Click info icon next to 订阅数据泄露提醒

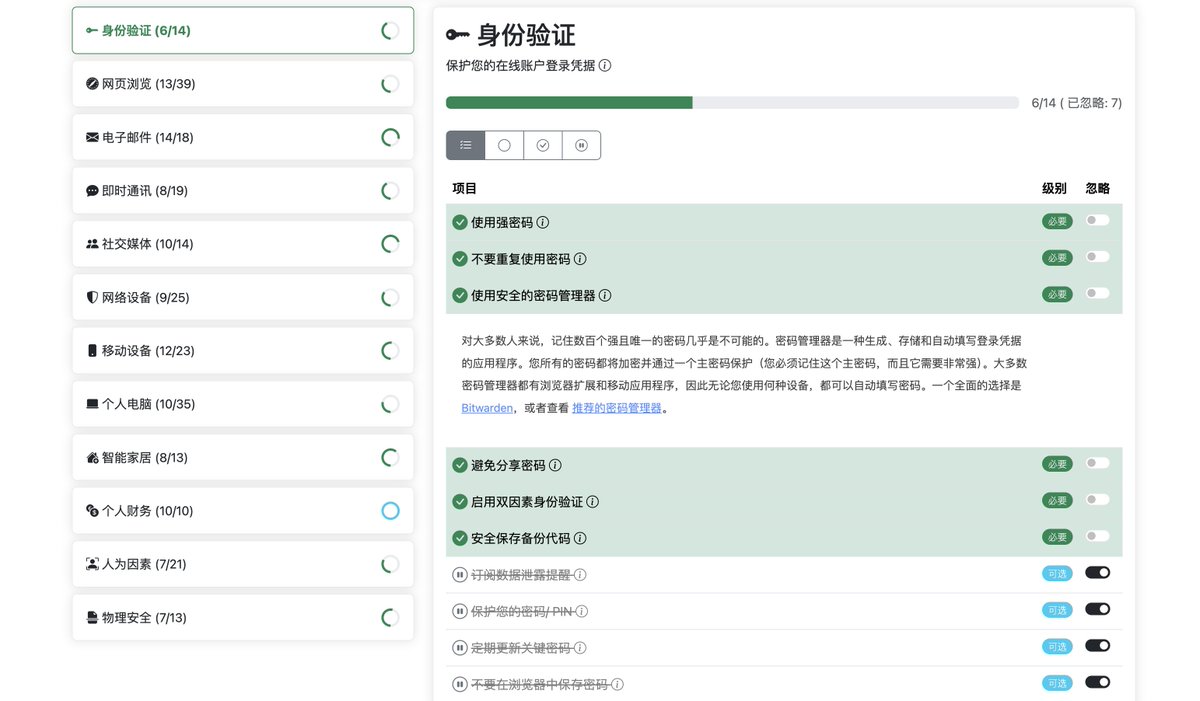580,575
